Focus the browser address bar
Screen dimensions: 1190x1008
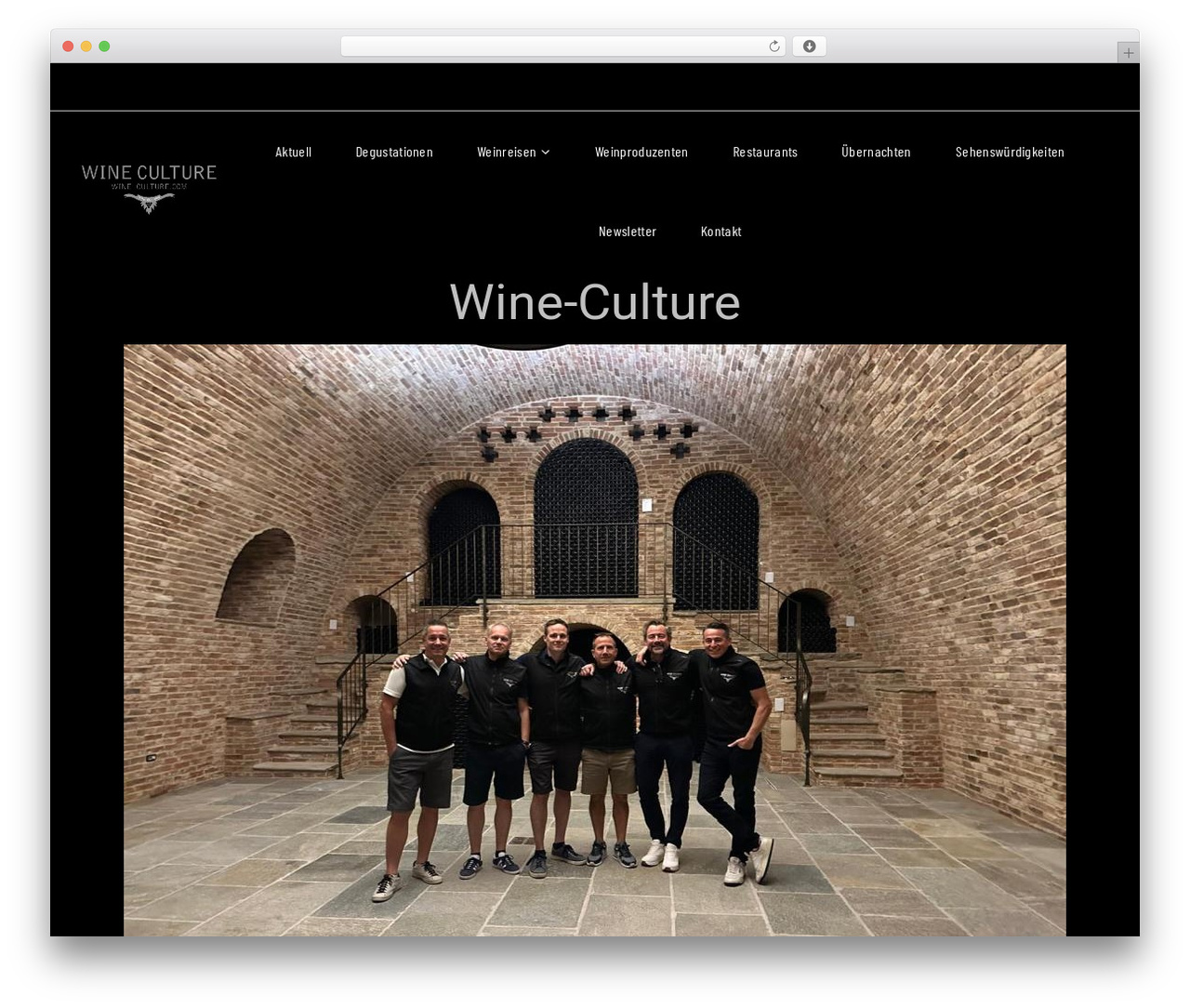pyautogui.click(x=563, y=46)
